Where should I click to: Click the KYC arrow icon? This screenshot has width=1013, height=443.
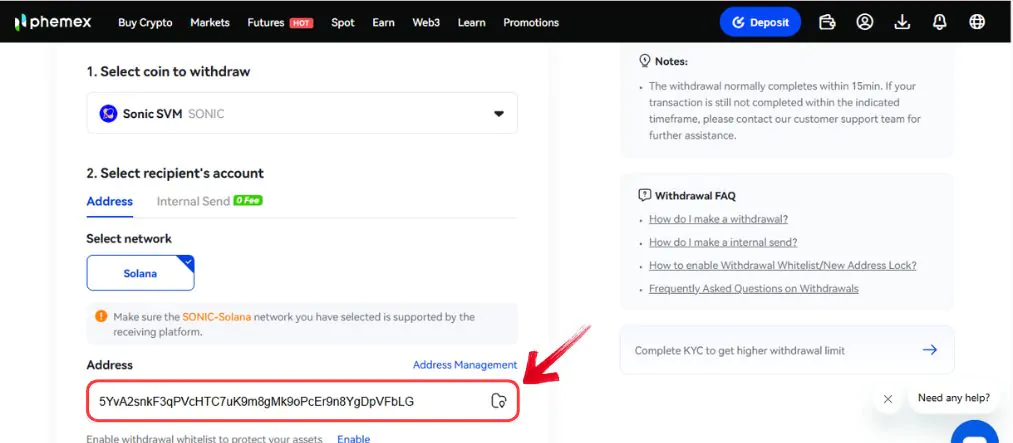pyautogui.click(x=930, y=350)
